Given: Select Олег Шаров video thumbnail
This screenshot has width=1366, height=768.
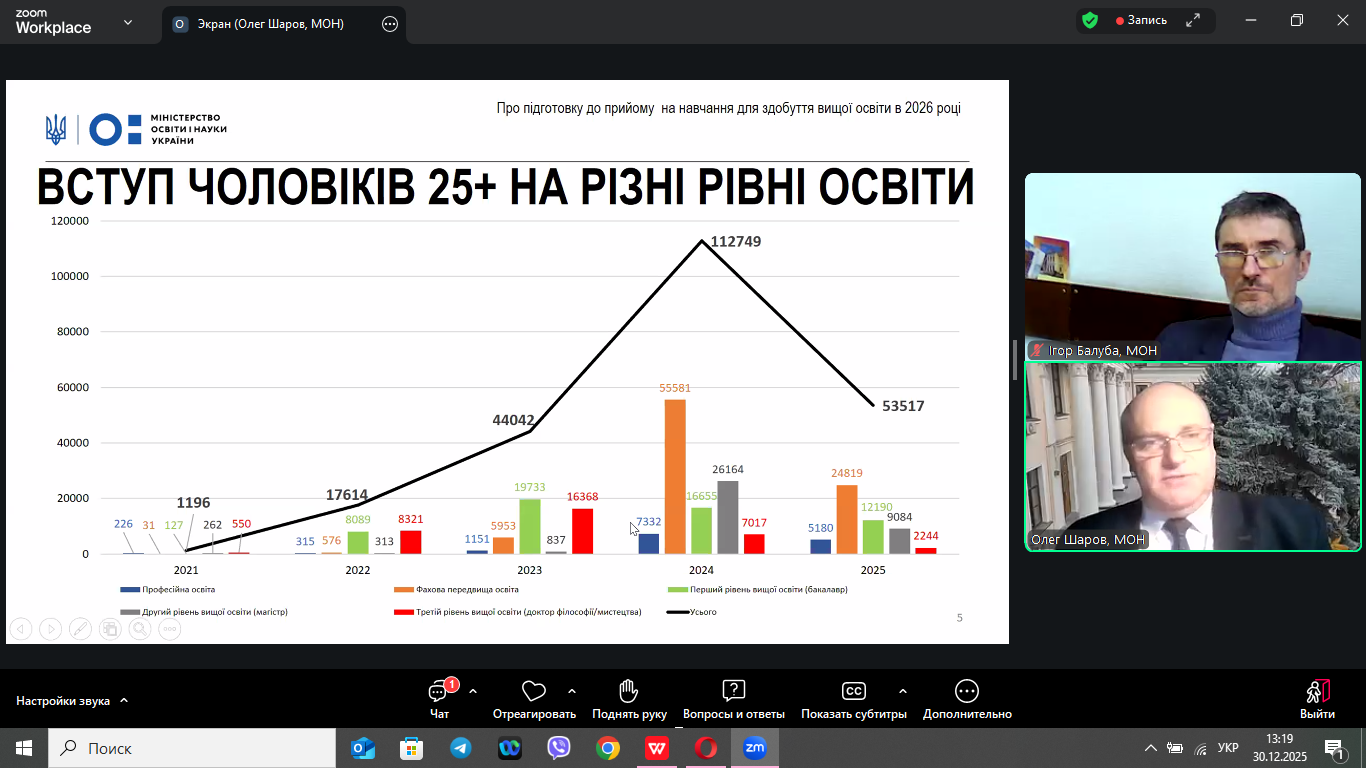Looking at the screenshot, I should [x=1193, y=456].
